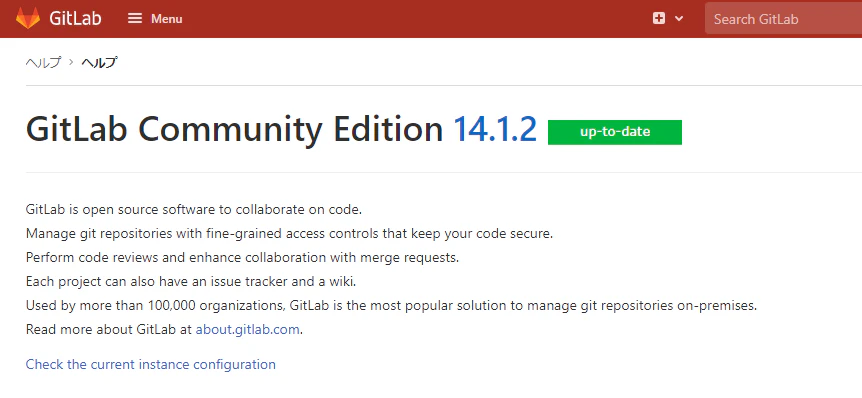Open the 14.1.2 version link

(495, 130)
